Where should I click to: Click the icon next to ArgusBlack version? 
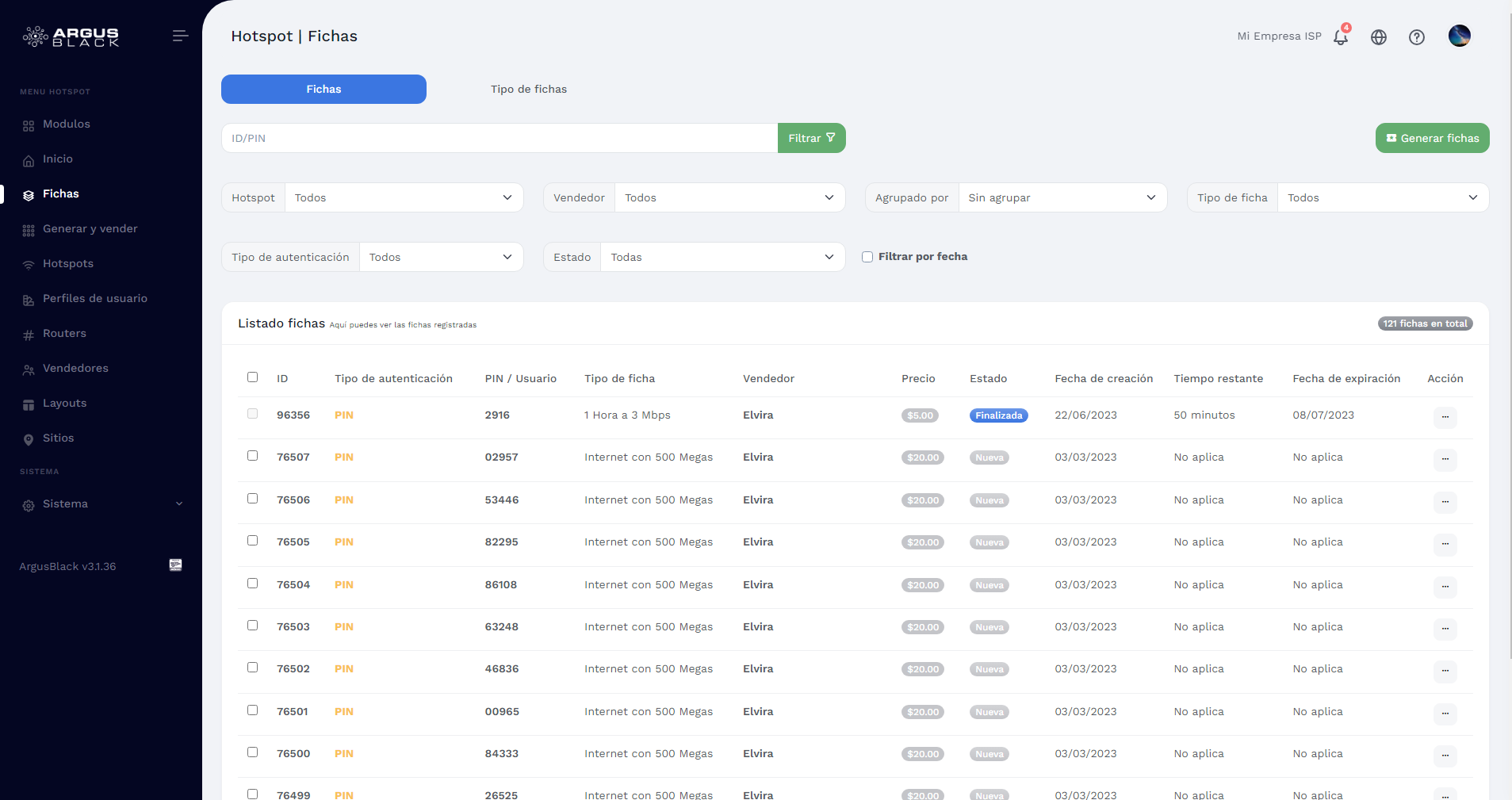click(176, 565)
